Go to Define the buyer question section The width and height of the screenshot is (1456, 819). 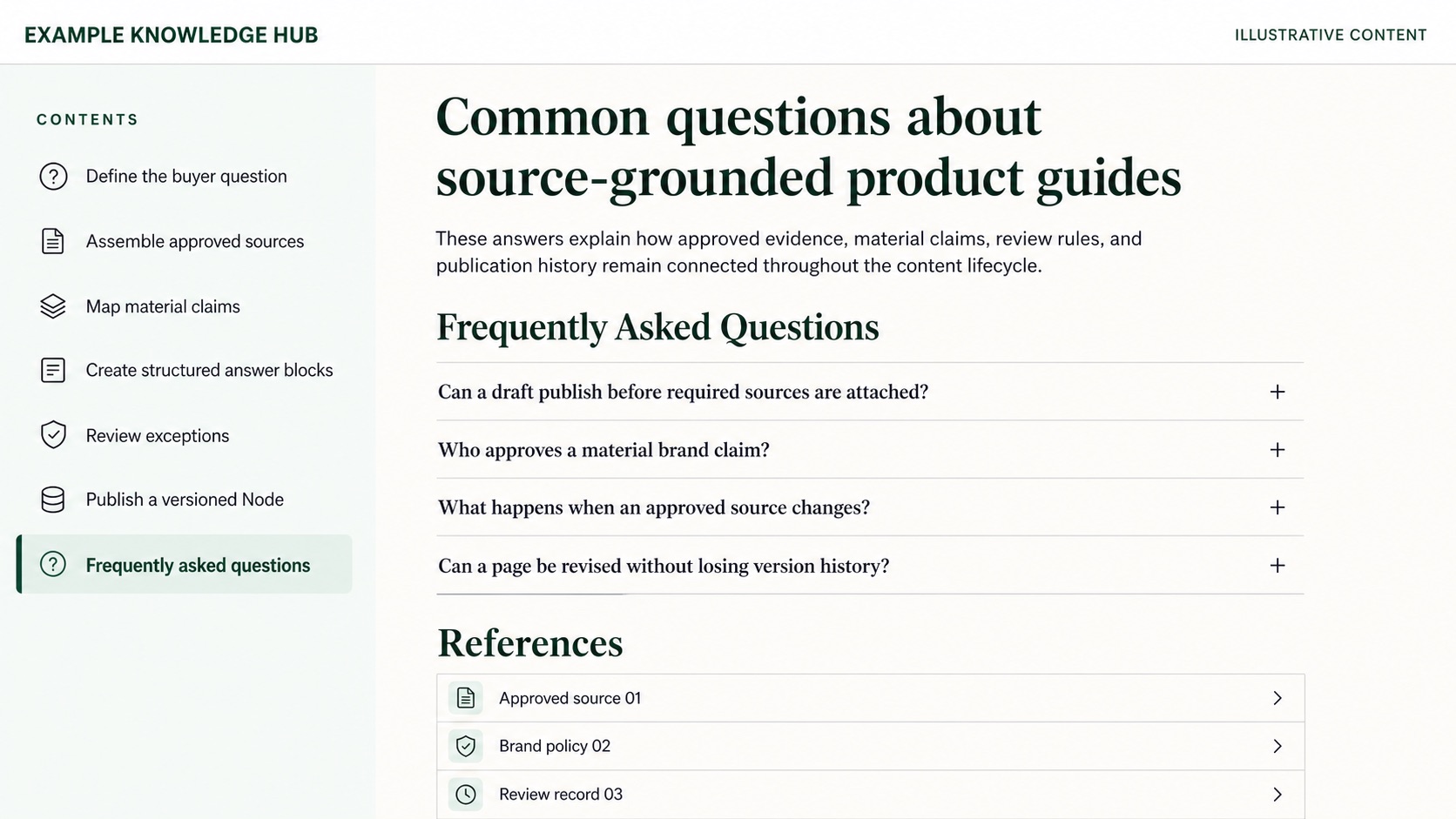click(186, 176)
